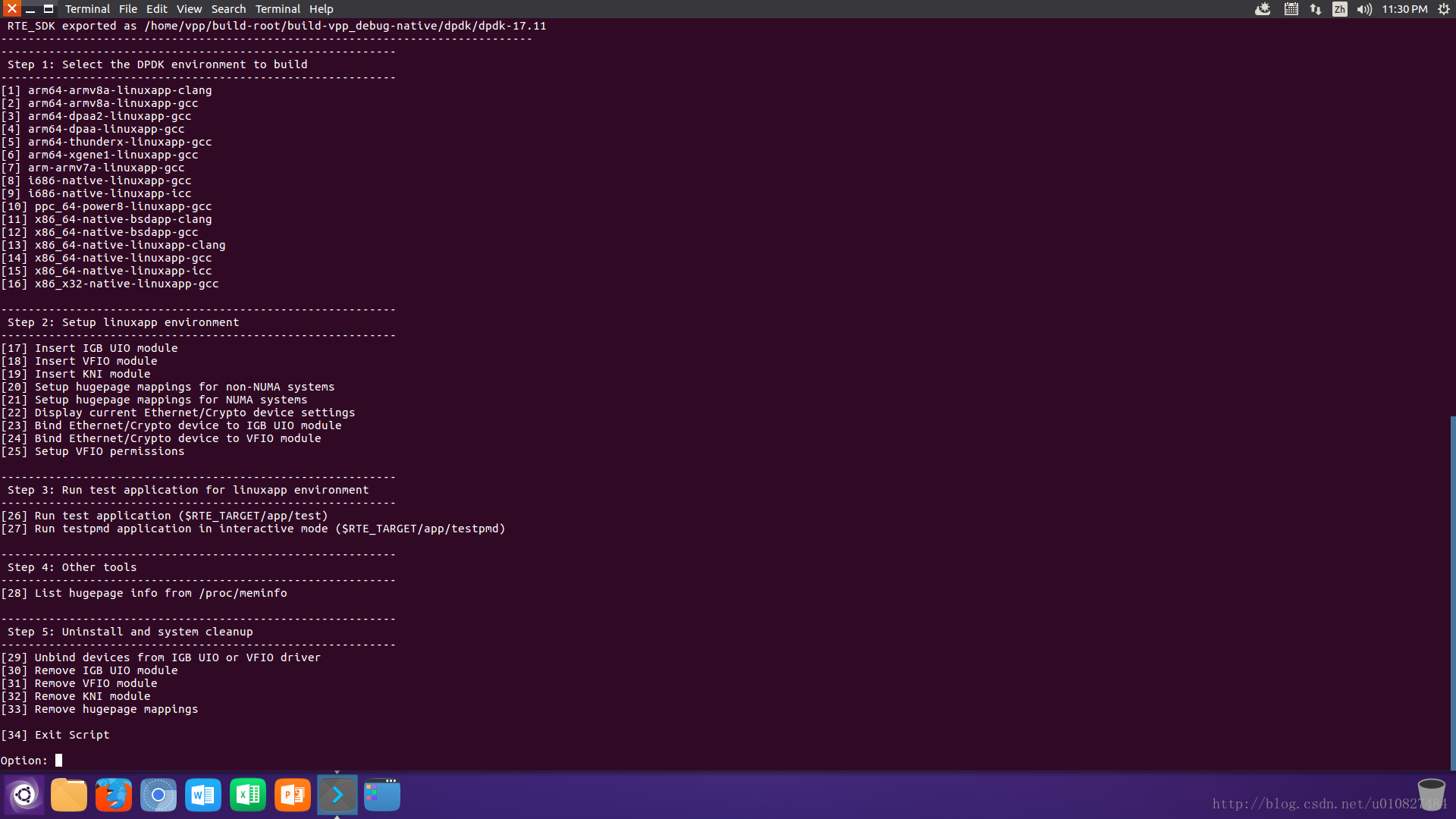
Task: Click line '[34] Exit Script'
Action: point(55,735)
